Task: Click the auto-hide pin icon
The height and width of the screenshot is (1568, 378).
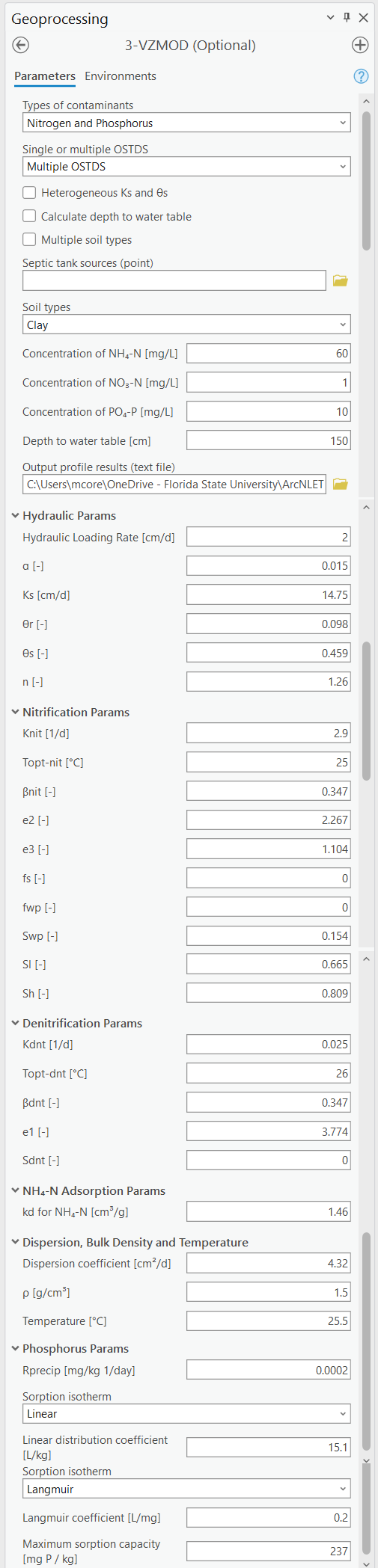Action: 347,18
